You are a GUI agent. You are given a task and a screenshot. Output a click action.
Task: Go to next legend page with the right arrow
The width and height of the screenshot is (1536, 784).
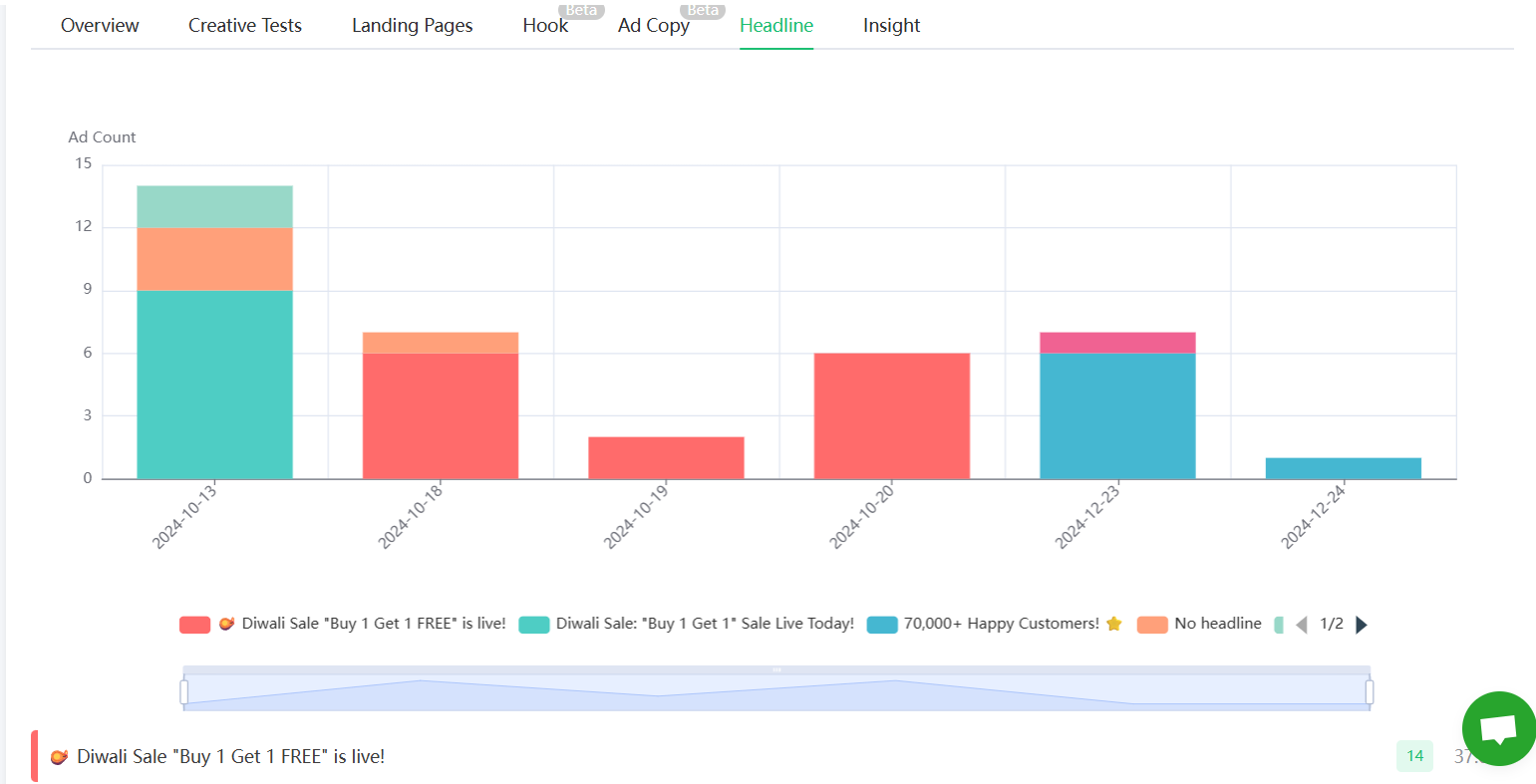point(1362,623)
